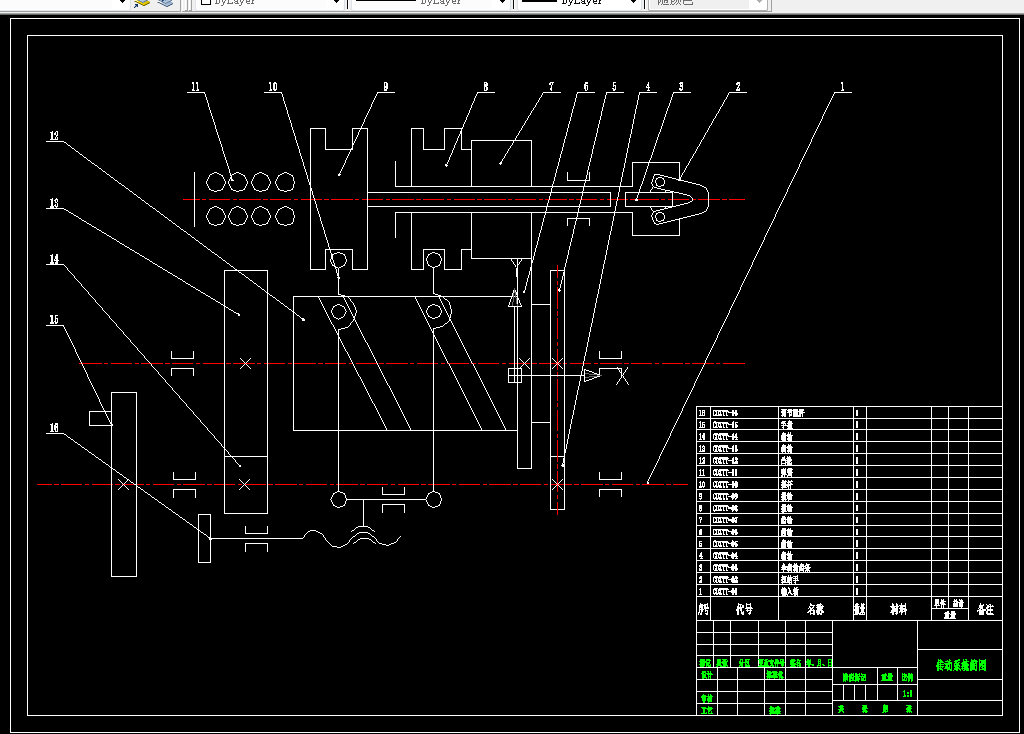Image resolution: width=1024 pixels, height=734 pixels.
Task: Select callout number 7 above the drawing
Action: (551, 87)
